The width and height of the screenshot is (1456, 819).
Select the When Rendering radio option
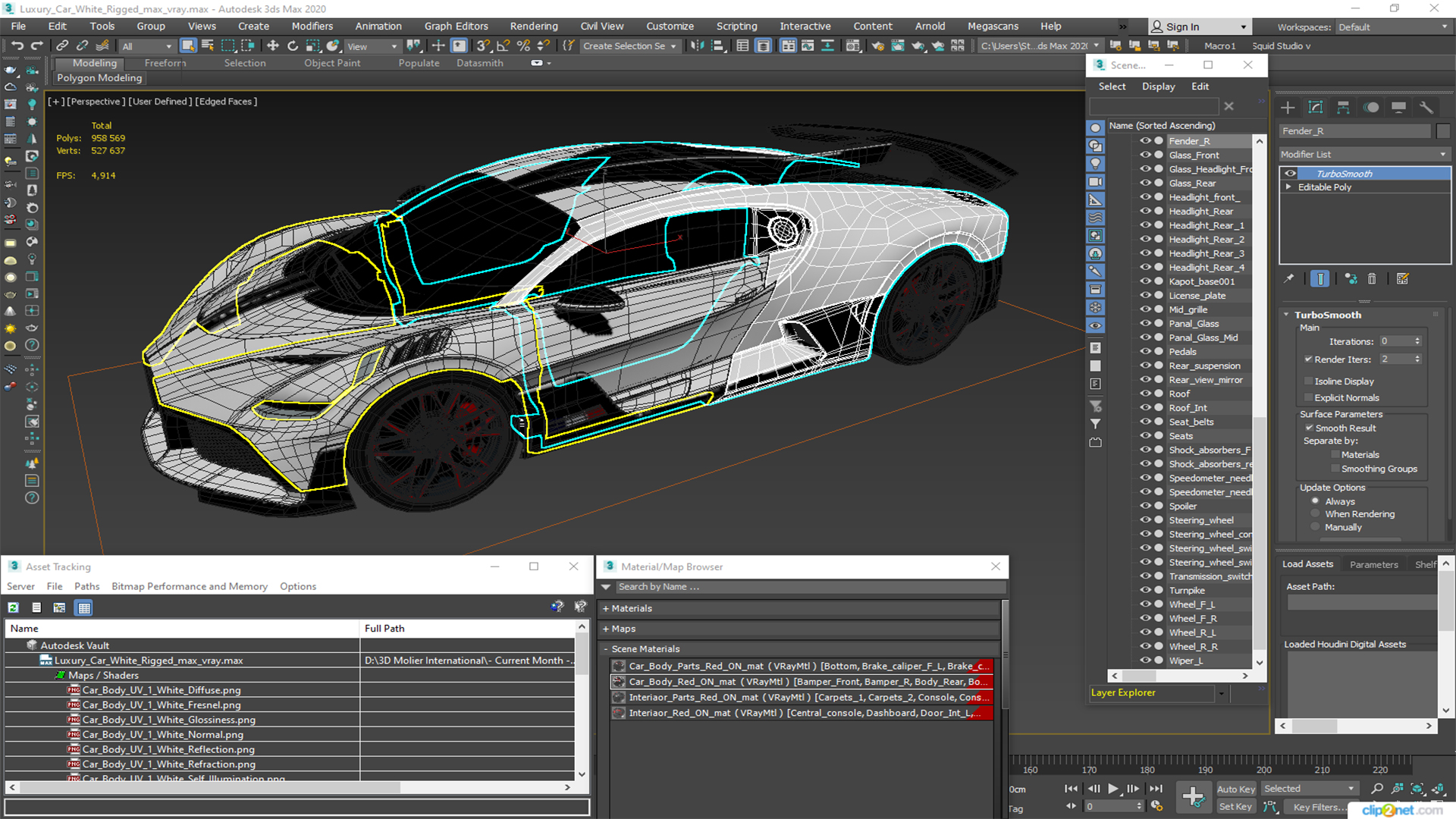point(1315,513)
